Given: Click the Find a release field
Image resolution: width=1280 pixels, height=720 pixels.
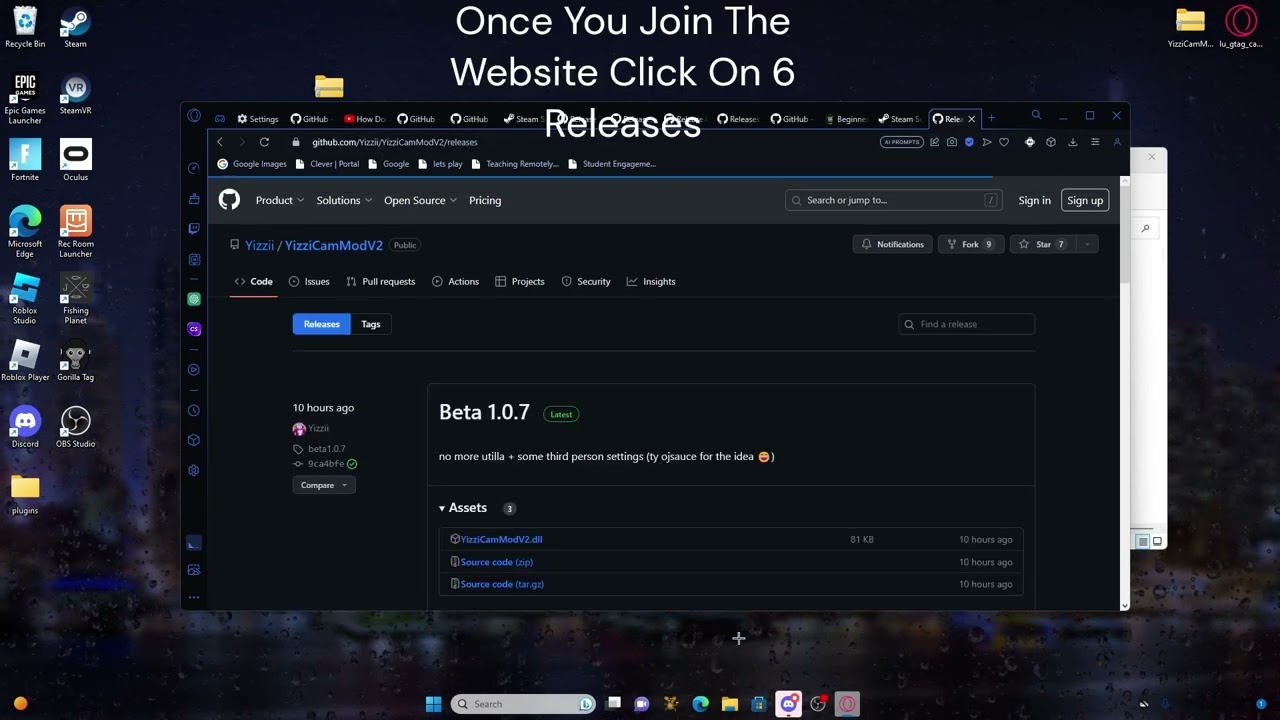Looking at the screenshot, I should [x=966, y=324].
